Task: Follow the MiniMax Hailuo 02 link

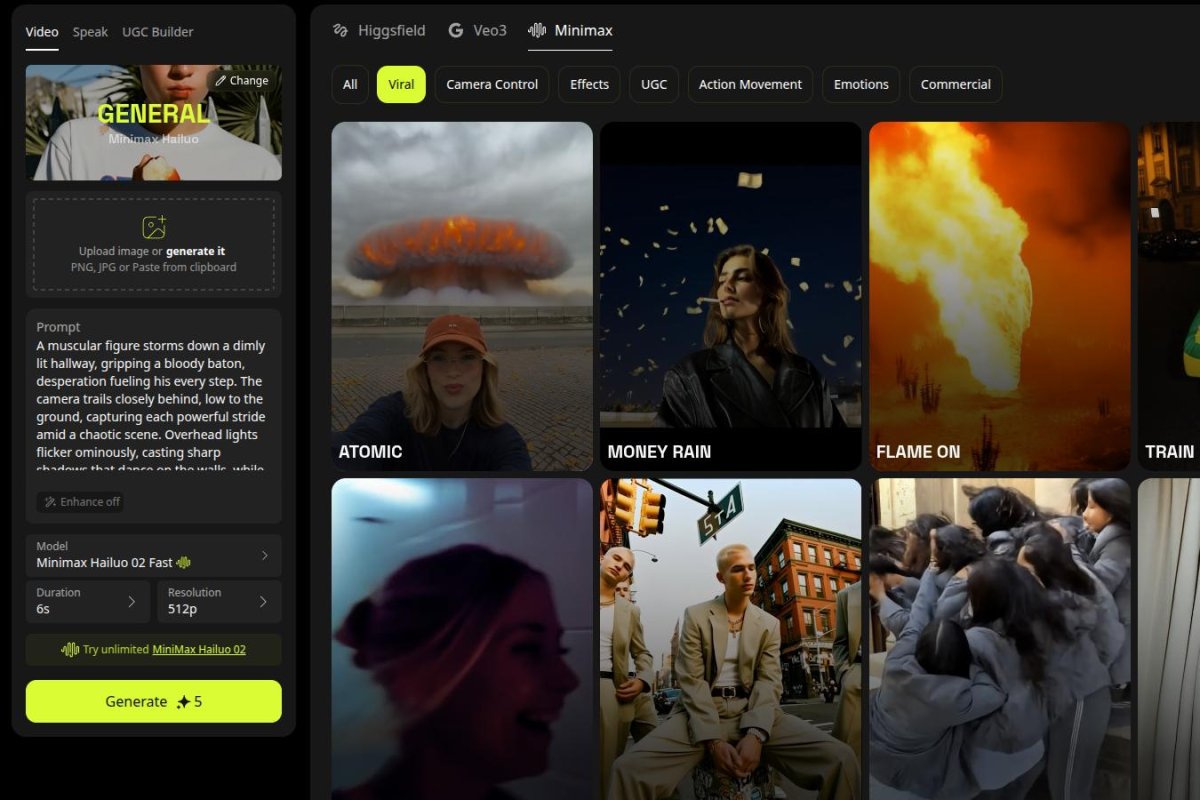Action: click(199, 649)
